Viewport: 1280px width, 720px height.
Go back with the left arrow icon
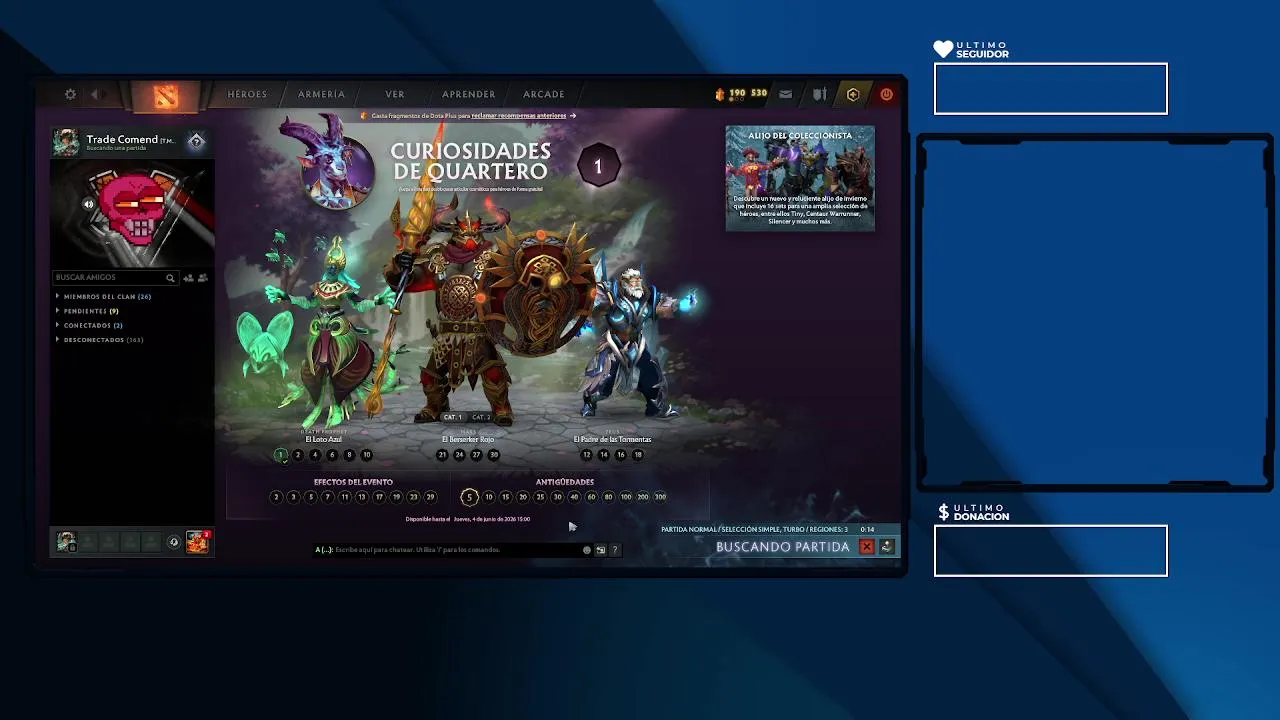[95, 94]
